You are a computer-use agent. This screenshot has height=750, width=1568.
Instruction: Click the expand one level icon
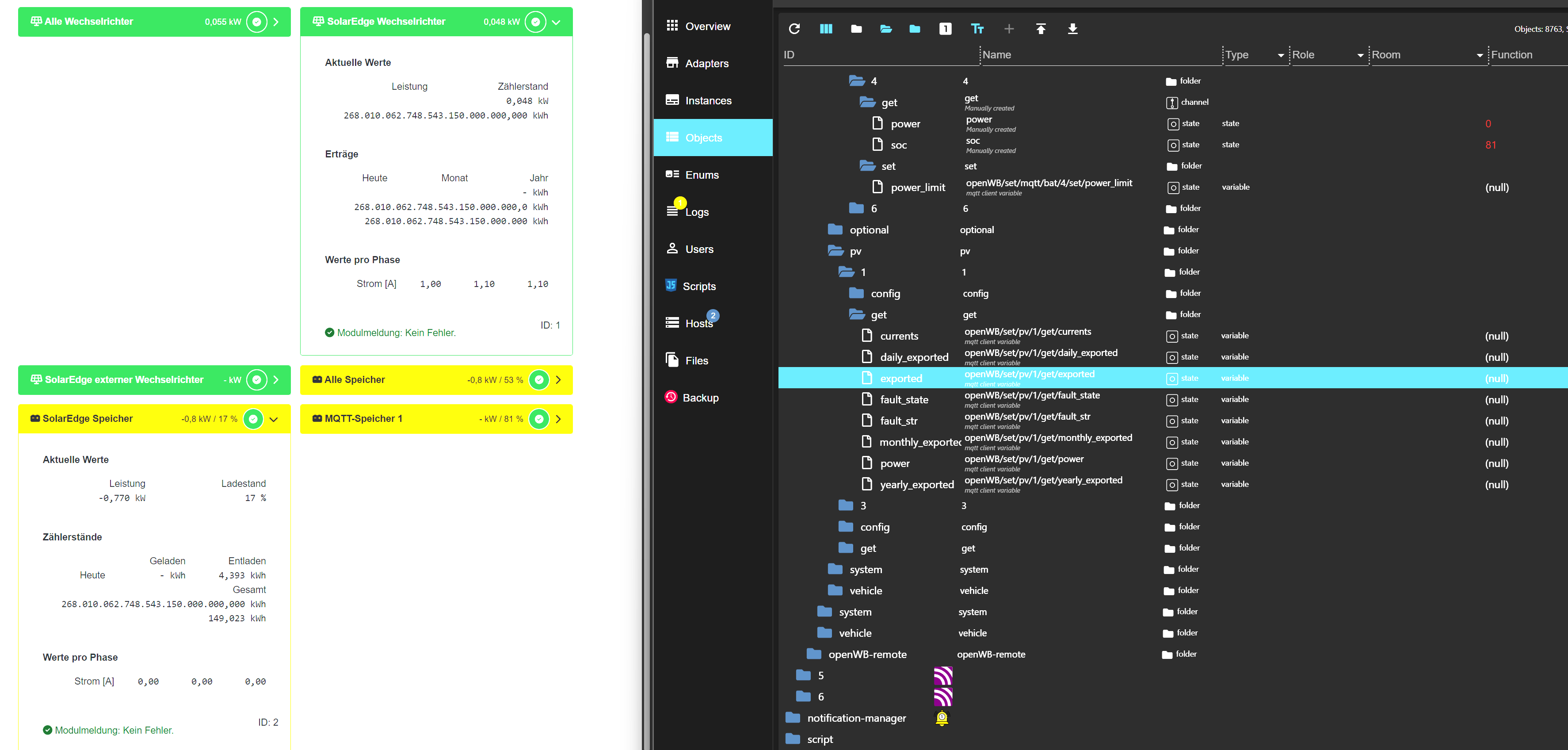click(945, 29)
